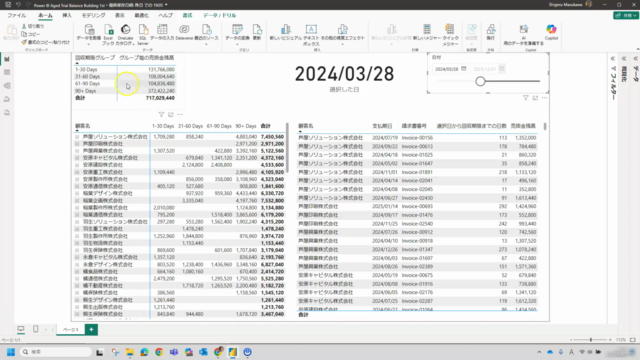The height and width of the screenshot is (360, 640).
Task: Select the モデリング ribbon tab
Action: point(93,16)
